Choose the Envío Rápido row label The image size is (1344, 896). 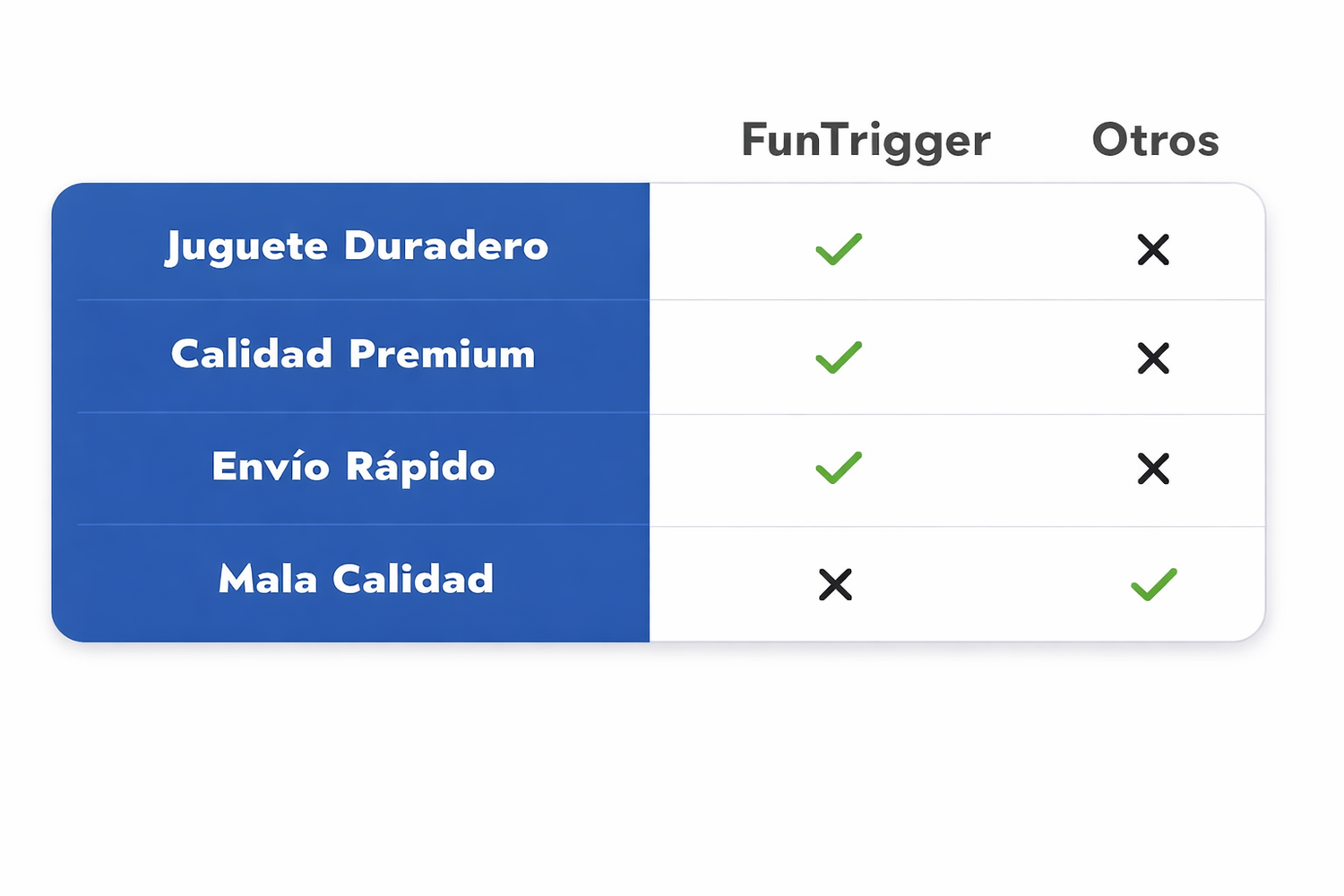coord(353,467)
